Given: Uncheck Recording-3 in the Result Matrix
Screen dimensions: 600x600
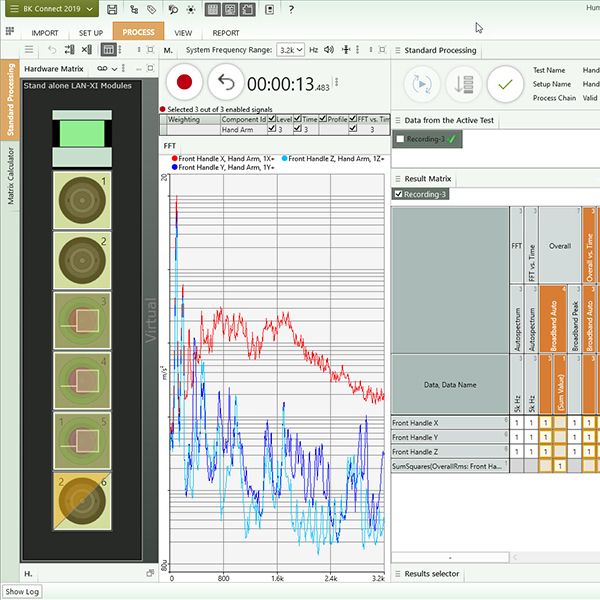Looking at the screenshot, I should (400, 194).
